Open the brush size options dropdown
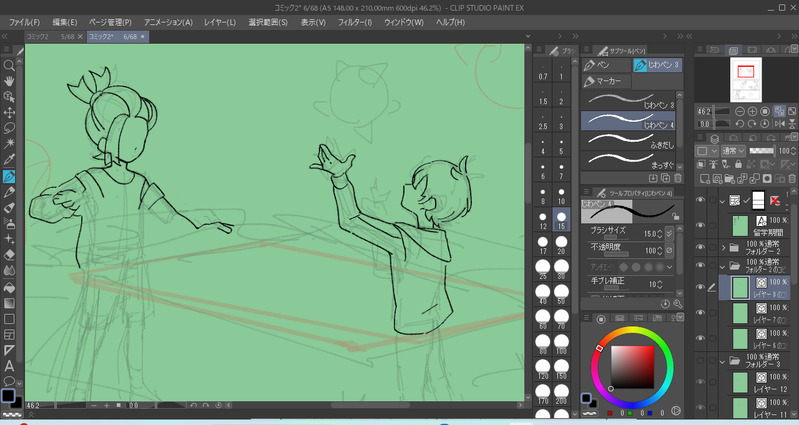The image size is (799, 425). [x=670, y=233]
